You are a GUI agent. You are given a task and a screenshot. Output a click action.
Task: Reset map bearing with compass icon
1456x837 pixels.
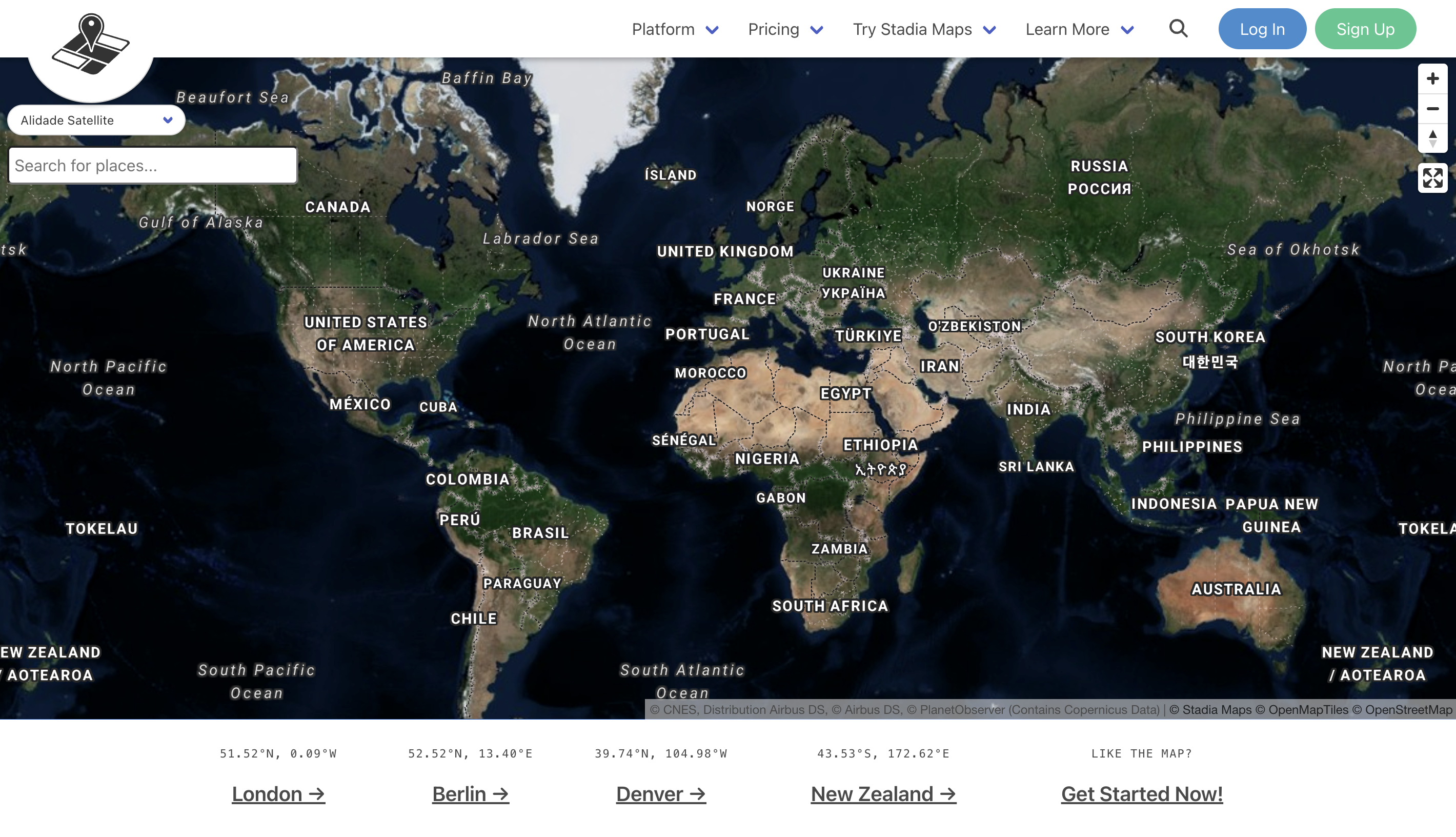point(1432,138)
